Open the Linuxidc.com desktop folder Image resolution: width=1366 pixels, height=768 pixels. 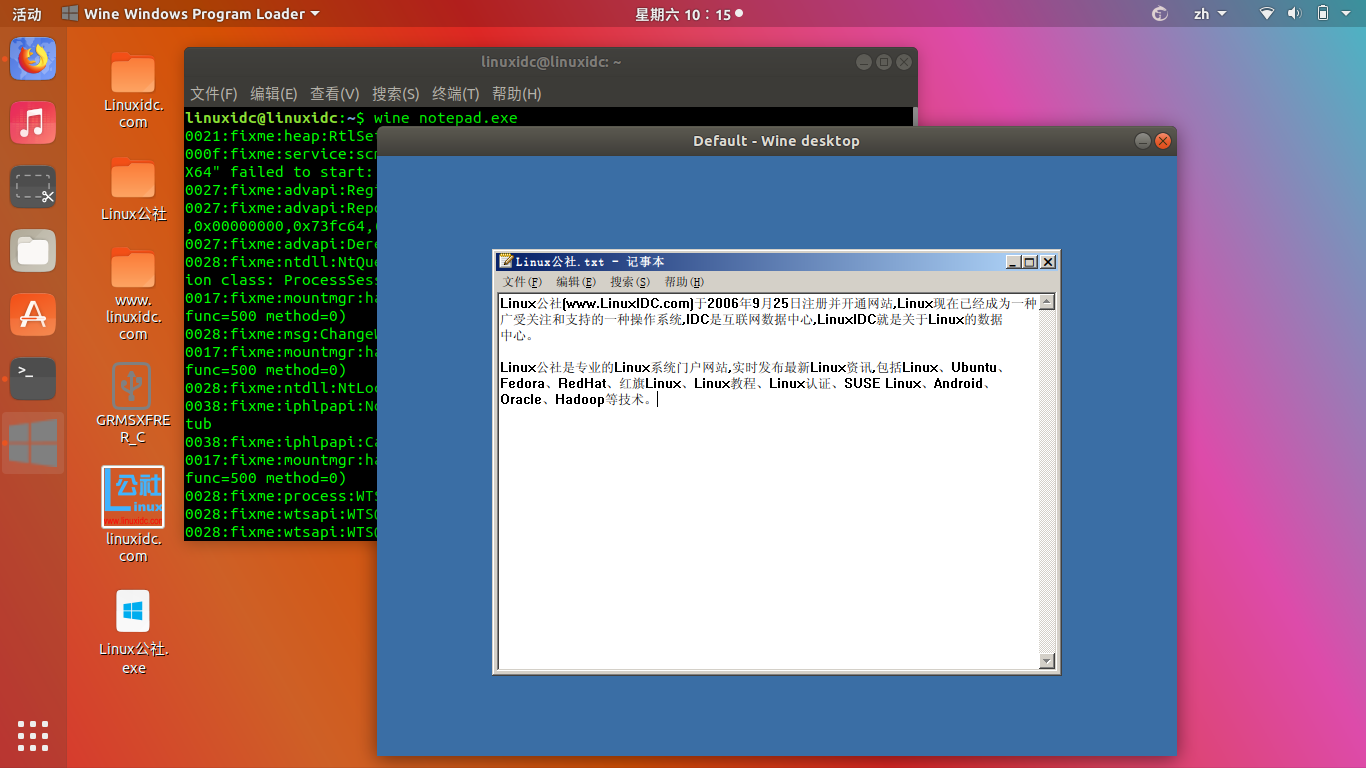[133, 90]
